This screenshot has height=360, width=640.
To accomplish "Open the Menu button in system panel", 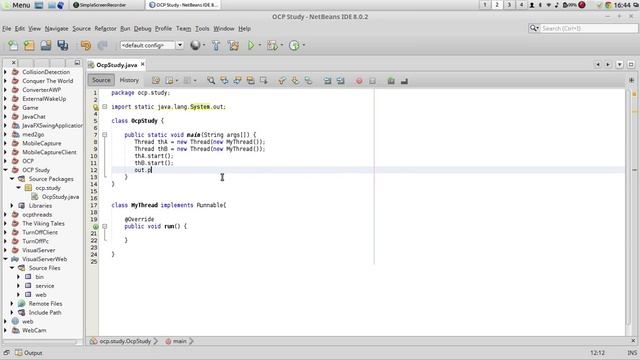I will click(16, 5).
